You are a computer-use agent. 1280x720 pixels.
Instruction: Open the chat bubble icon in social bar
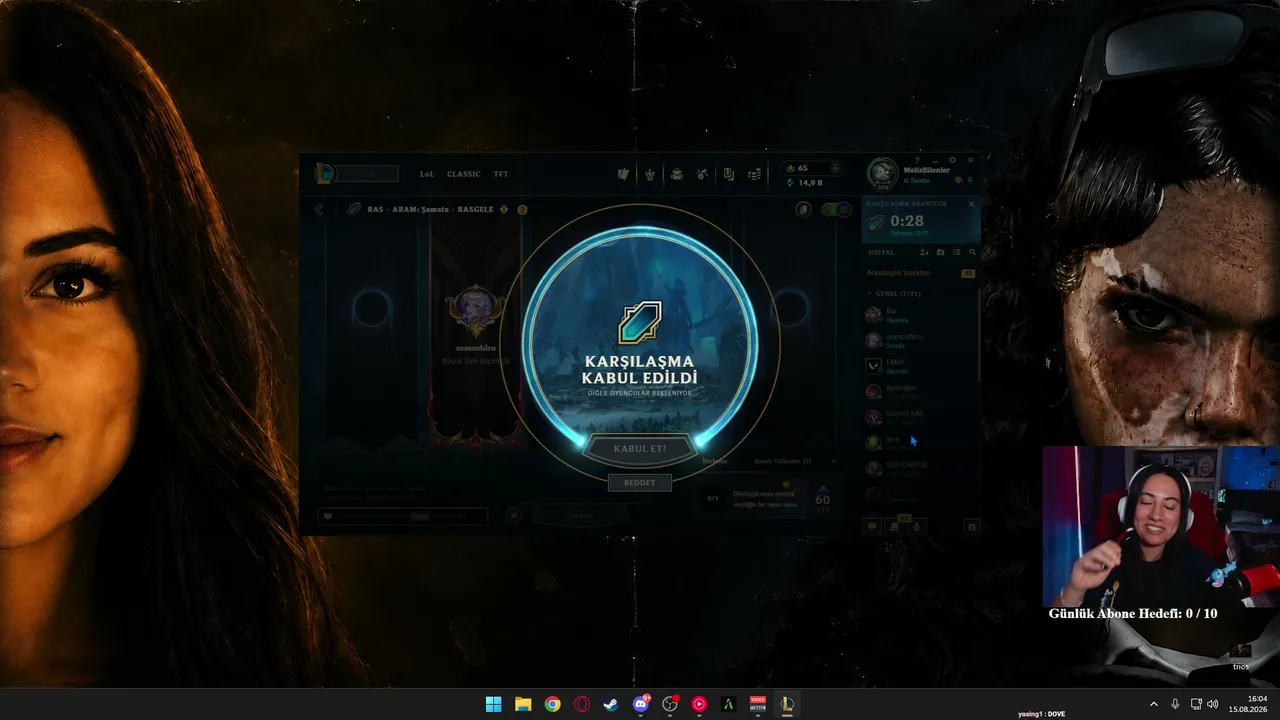[873, 527]
